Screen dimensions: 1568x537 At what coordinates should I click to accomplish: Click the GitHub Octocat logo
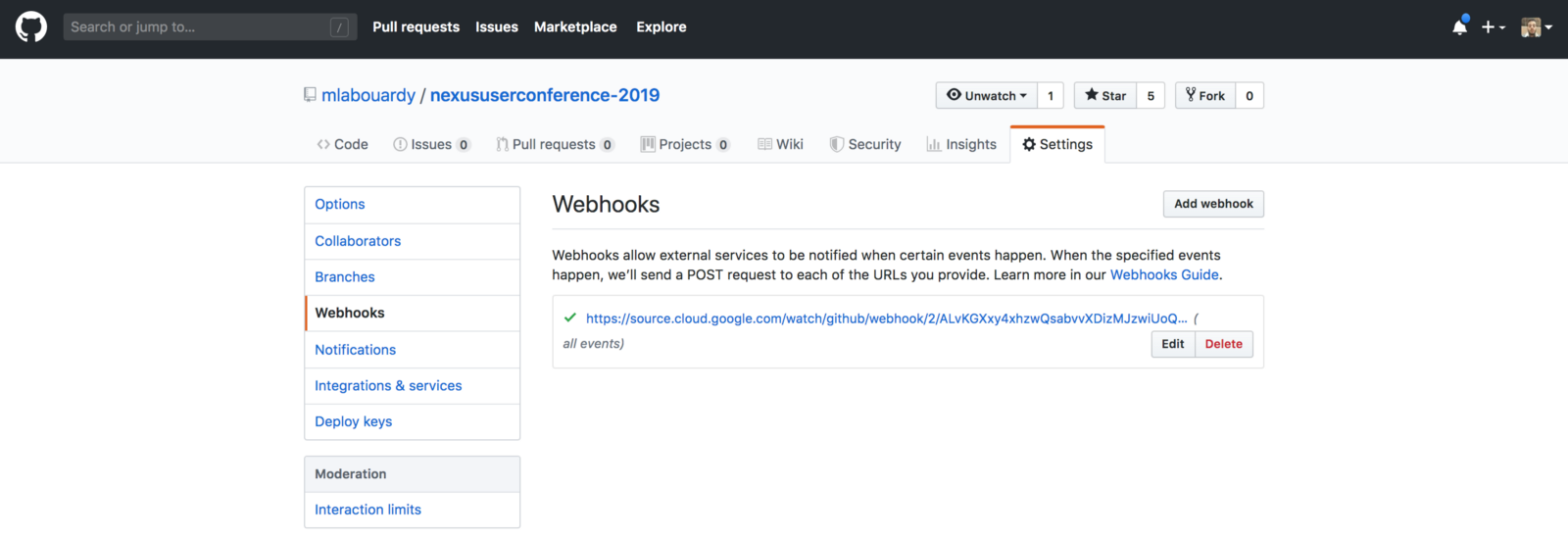click(x=31, y=26)
